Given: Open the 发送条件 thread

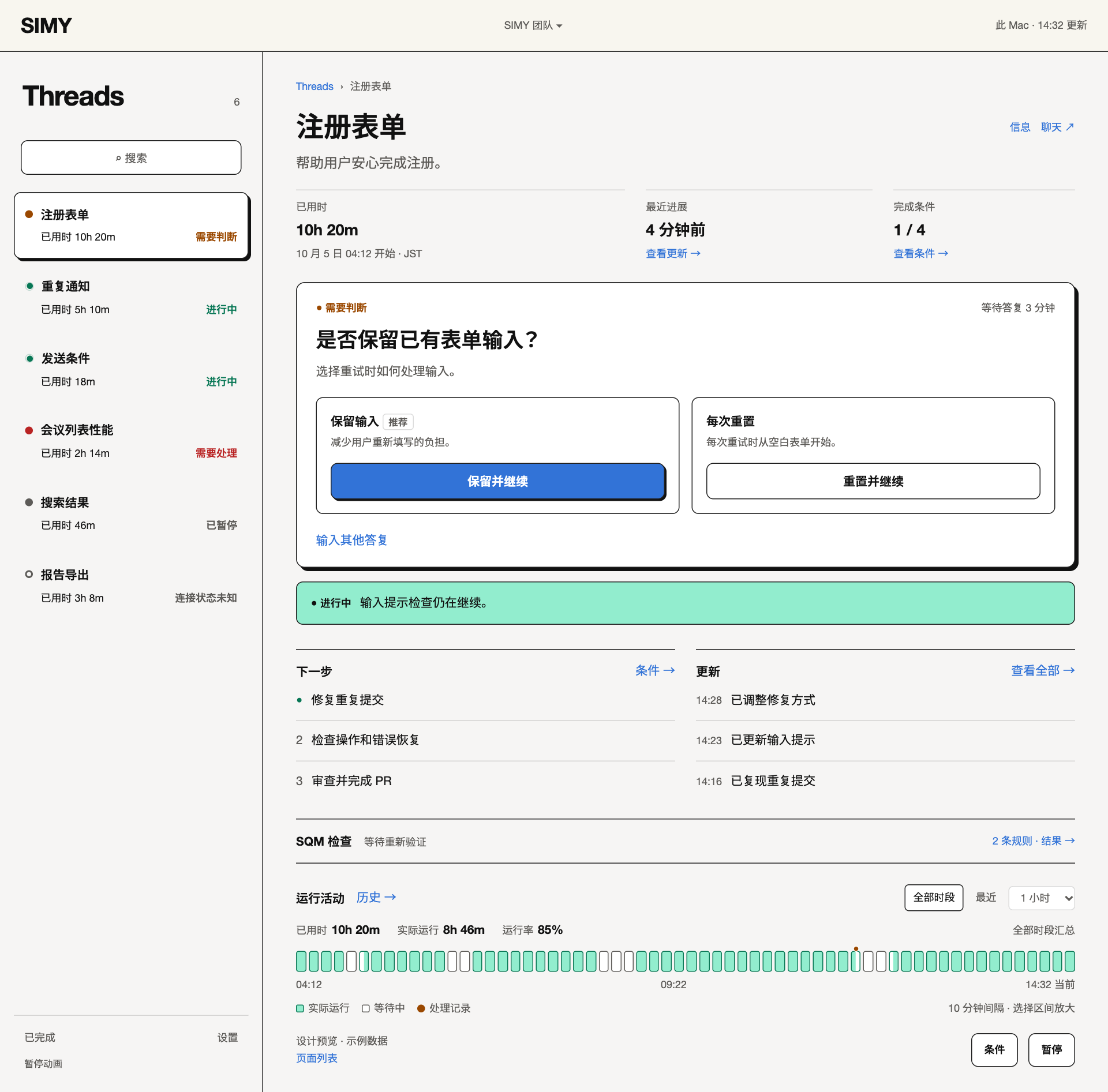Looking at the screenshot, I should (x=131, y=370).
